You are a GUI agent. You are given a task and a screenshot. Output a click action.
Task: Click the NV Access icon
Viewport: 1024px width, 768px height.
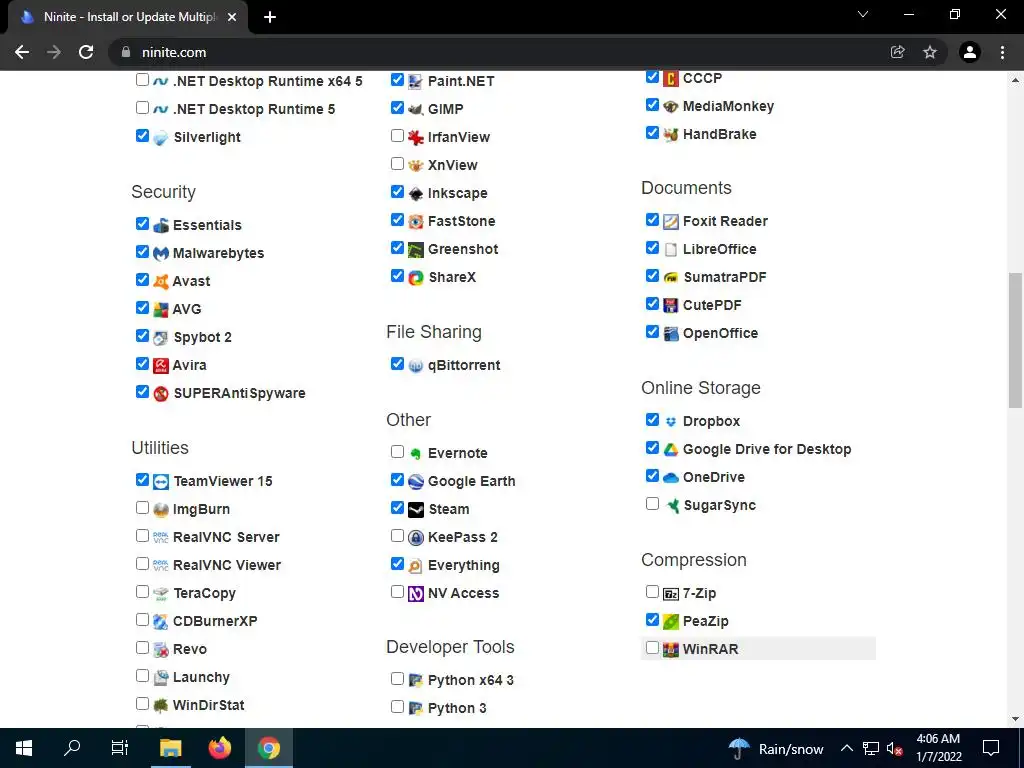pyautogui.click(x=416, y=594)
